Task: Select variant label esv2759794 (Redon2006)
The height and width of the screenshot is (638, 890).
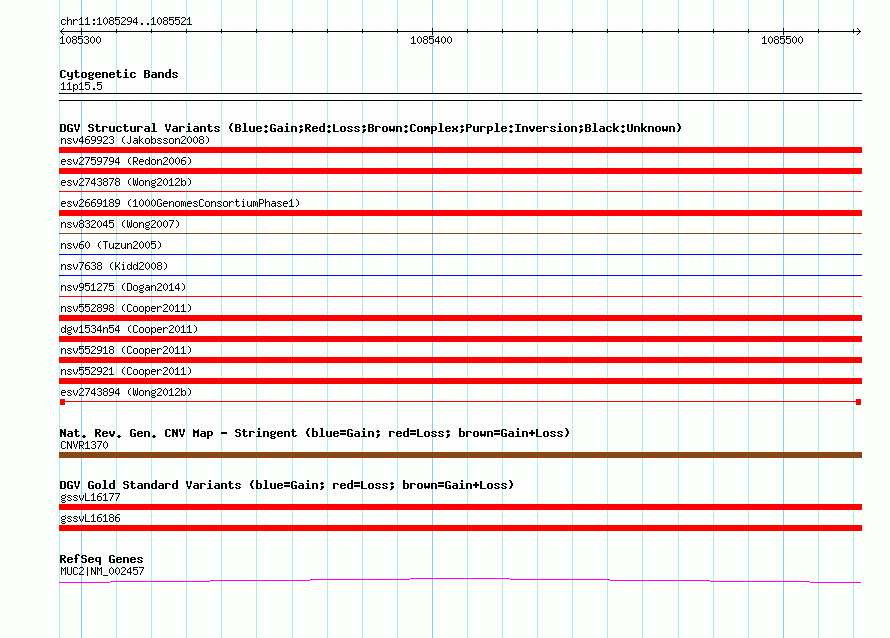Action: click(126, 161)
